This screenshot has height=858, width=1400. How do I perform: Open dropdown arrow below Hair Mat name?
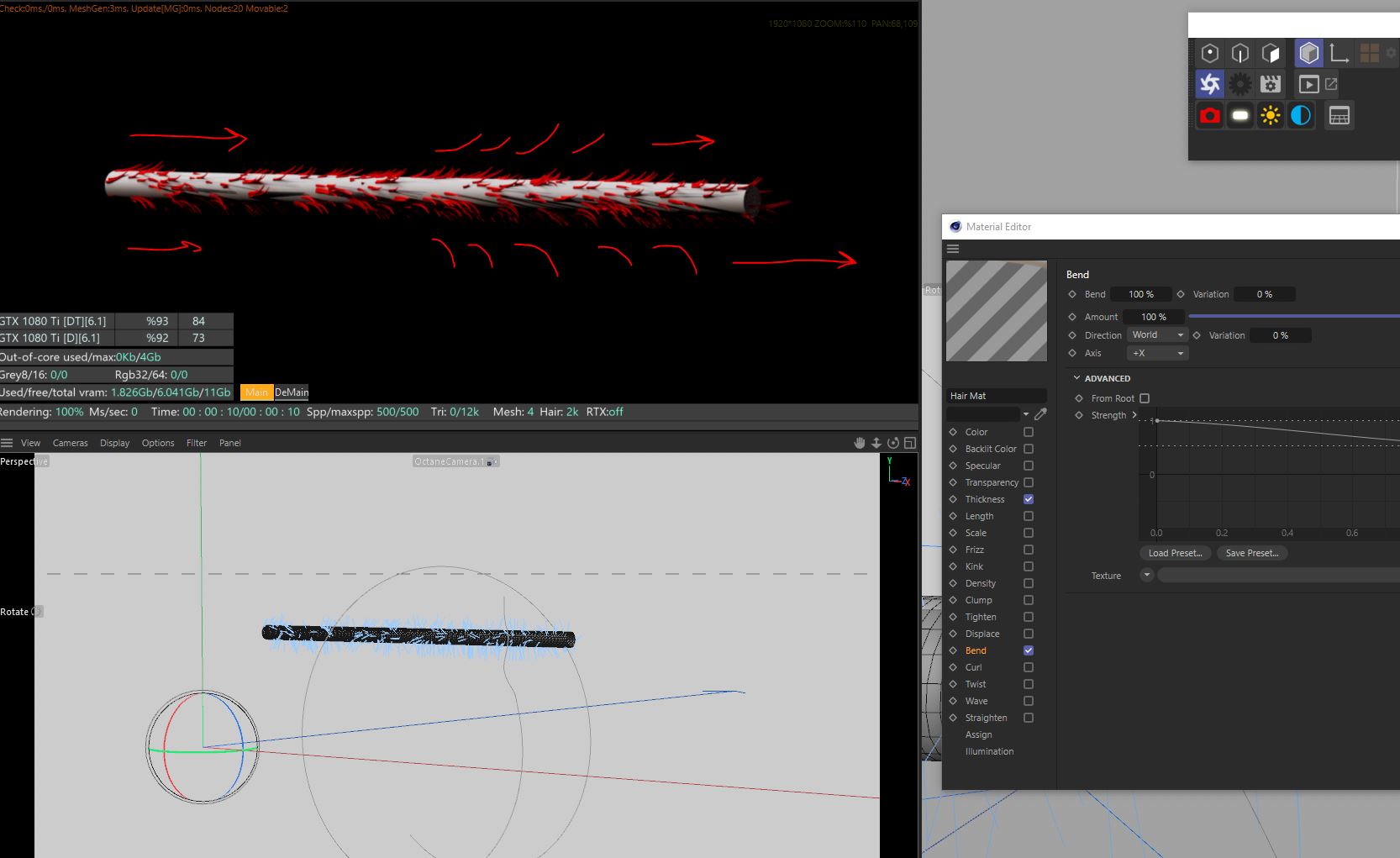click(1026, 414)
